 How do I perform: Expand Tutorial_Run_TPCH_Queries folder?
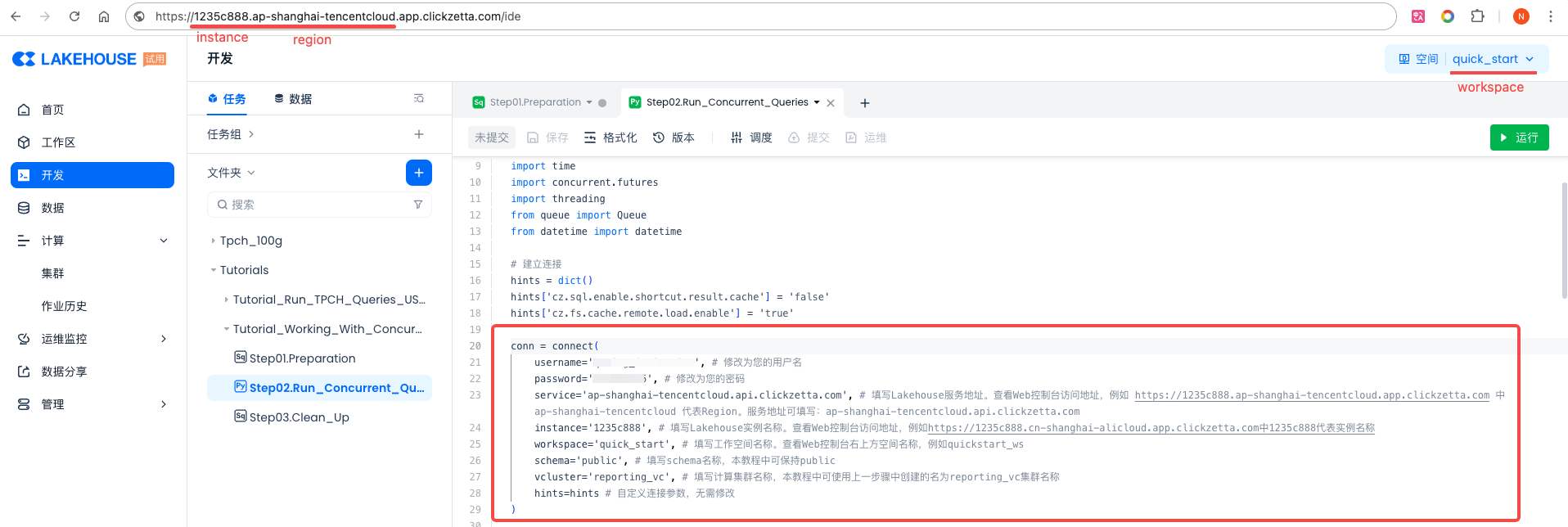click(227, 300)
